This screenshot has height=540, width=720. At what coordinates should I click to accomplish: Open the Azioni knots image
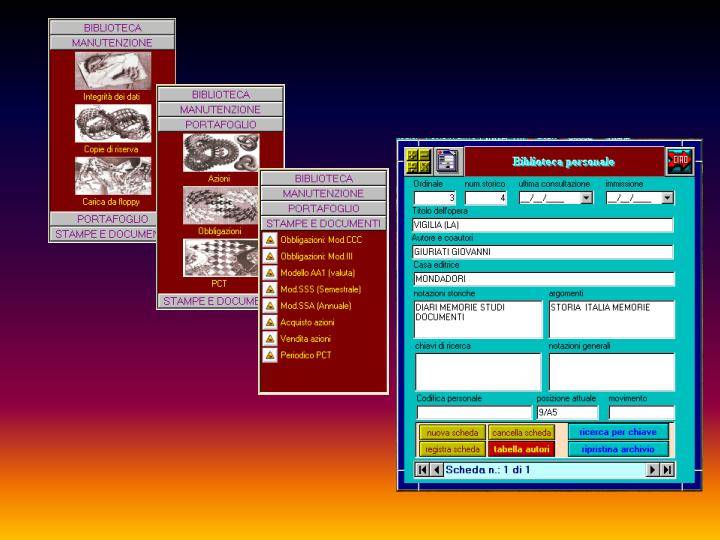tap(221, 152)
